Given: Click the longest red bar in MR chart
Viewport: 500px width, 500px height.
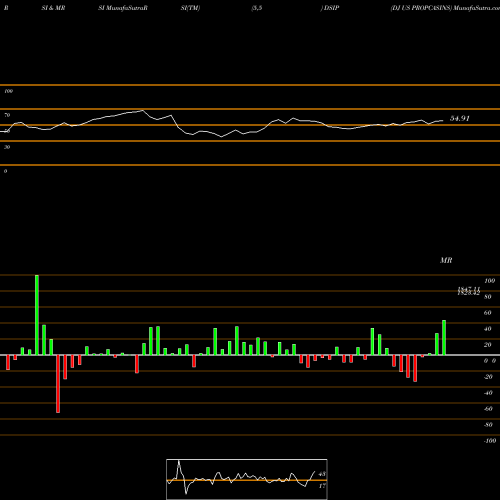Looking at the screenshot, I should coord(58,384).
